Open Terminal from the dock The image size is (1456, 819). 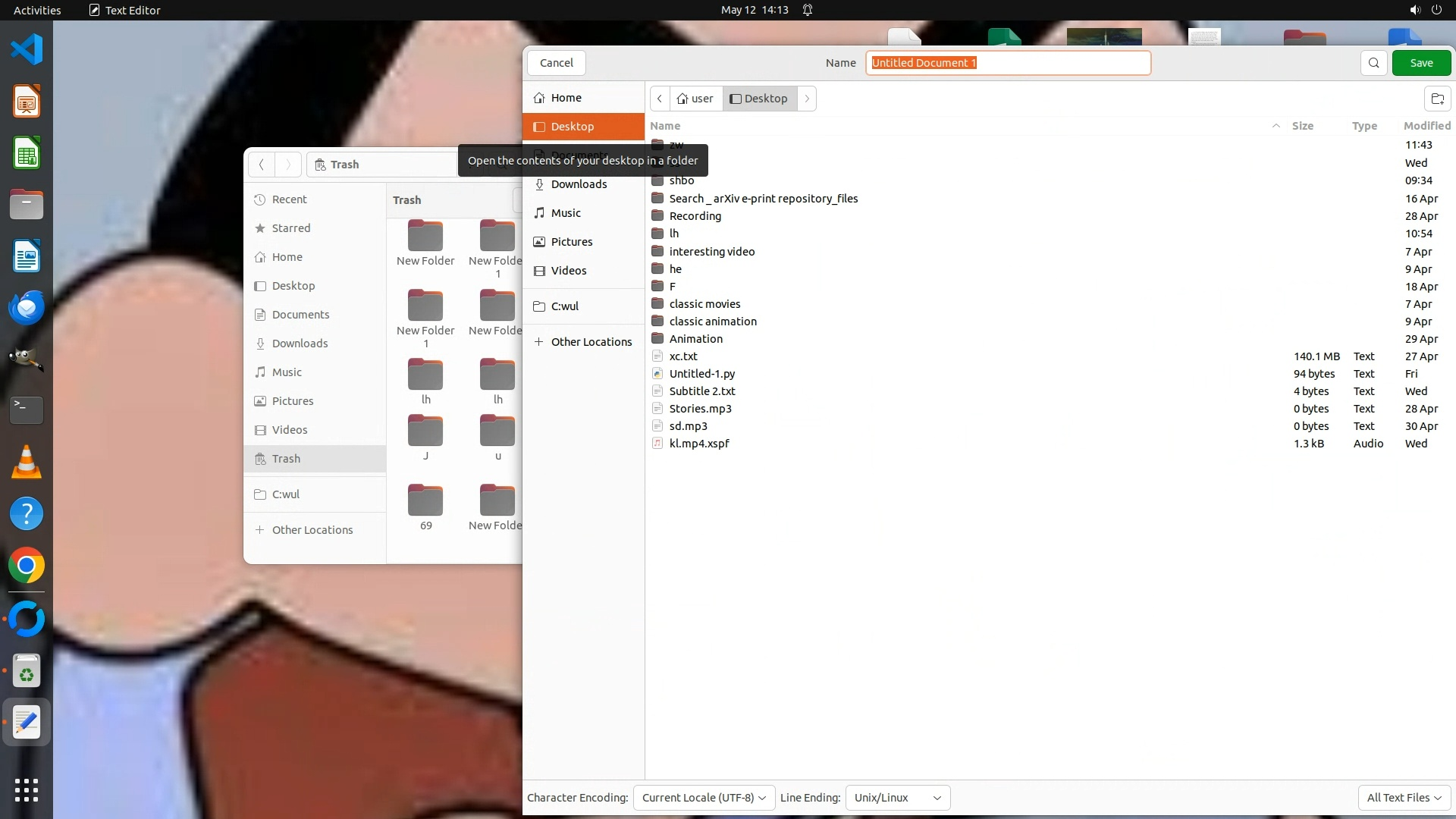click(x=27, y=409)
